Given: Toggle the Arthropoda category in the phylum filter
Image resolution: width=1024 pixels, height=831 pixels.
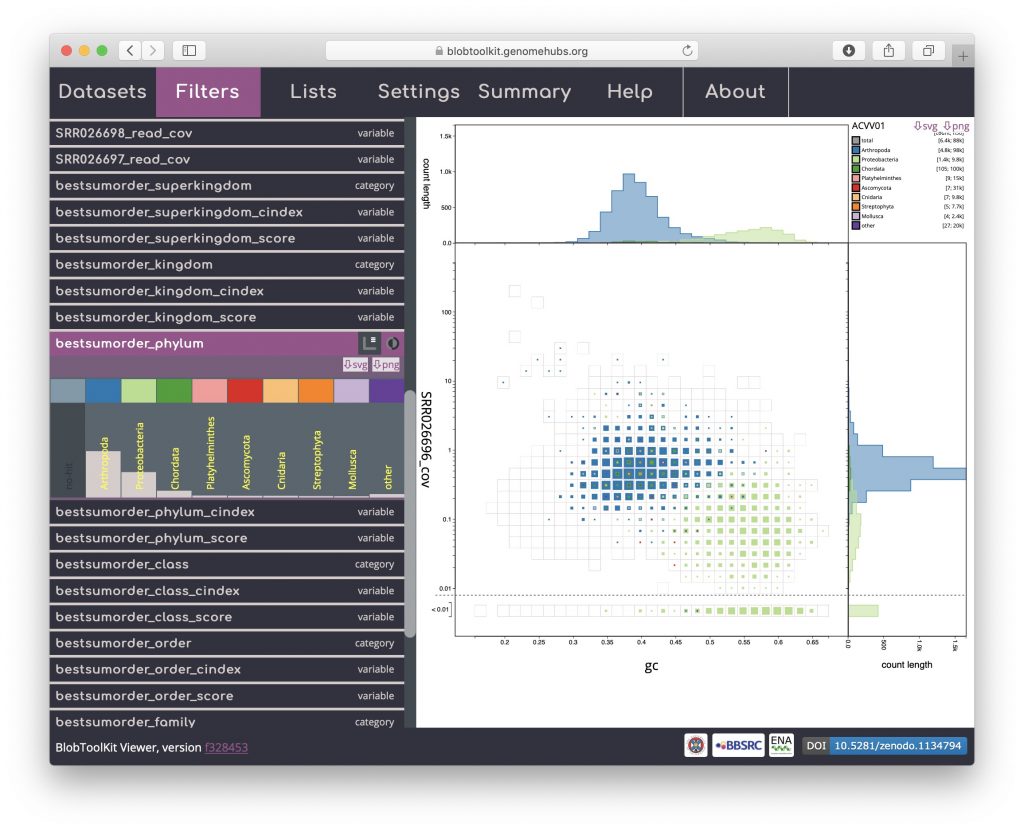Looking at the screenshot, I should tap(103, 450).
